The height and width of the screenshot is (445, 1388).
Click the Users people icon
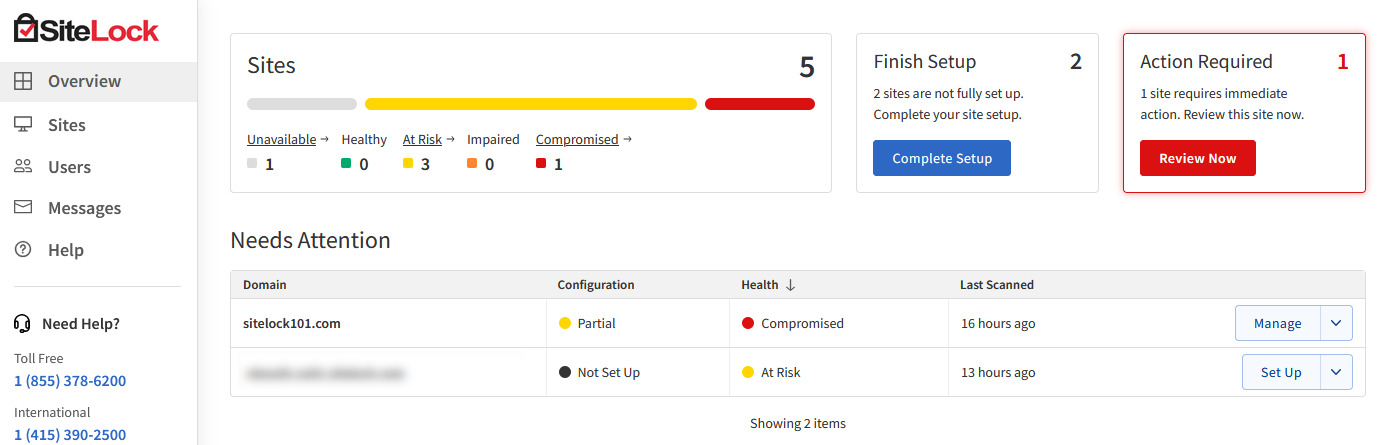[x=23, y=167]
